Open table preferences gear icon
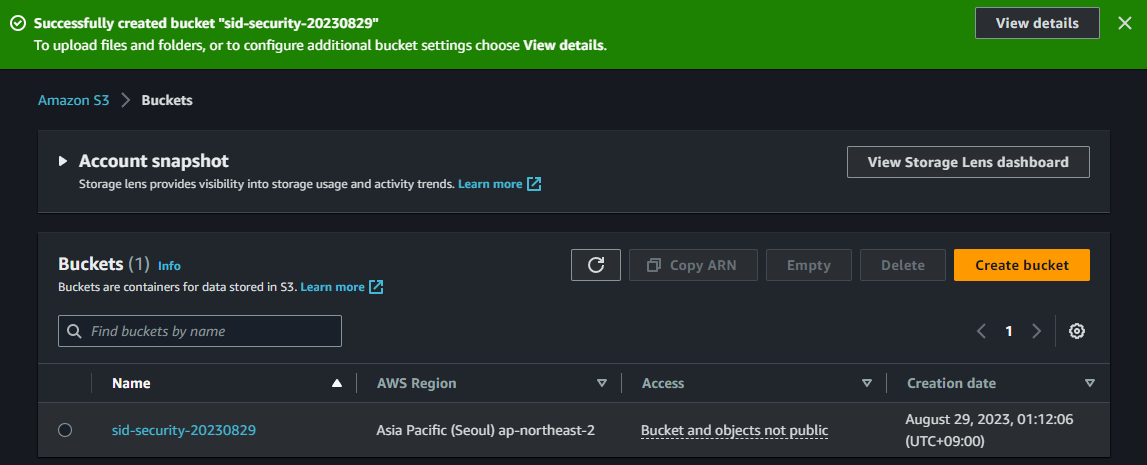The width and height of the screenshot is (1147, 465). 1077,331
